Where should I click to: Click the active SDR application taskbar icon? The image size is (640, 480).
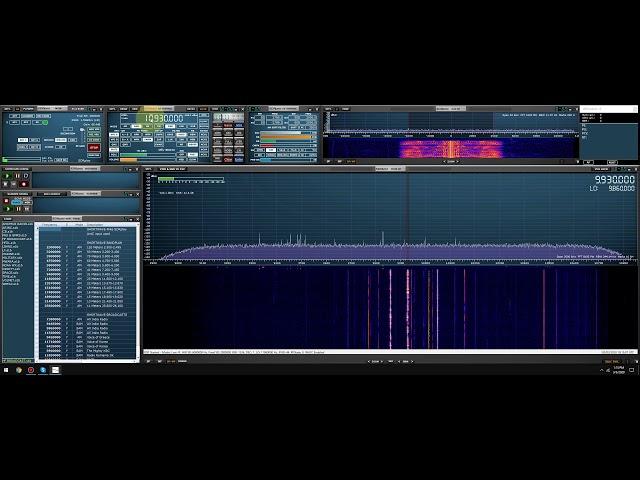55,370
